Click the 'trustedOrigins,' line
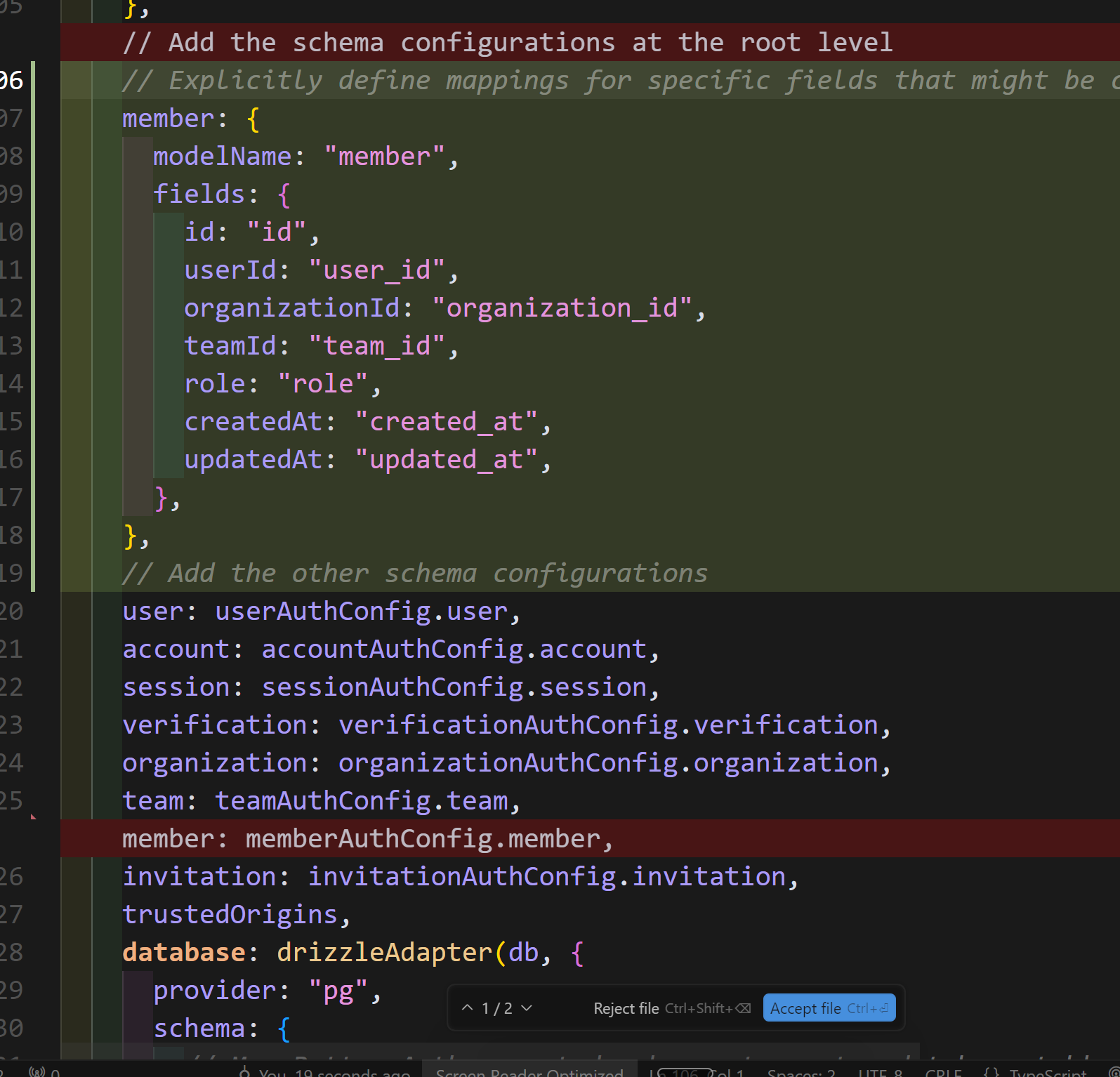Image resolution: width=1120 pixels, height=1077 pixels. tap(237, 915)
